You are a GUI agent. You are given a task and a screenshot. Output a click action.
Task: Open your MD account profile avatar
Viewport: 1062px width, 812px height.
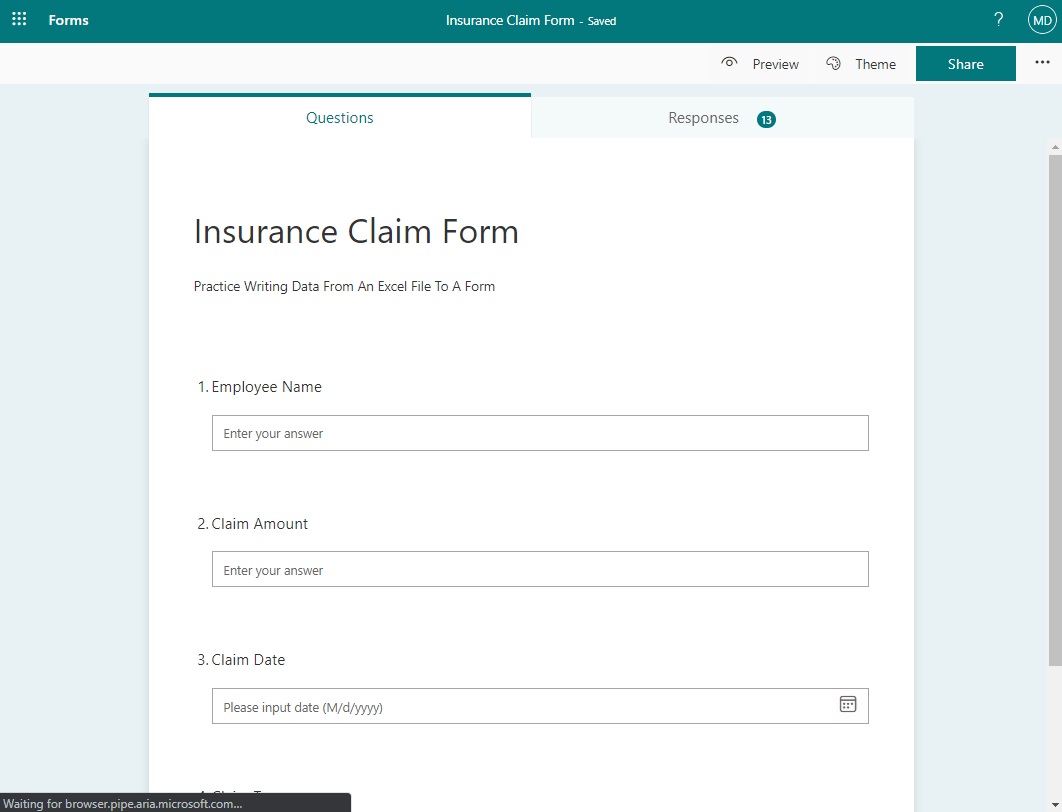pyautogui.click(x=1041, y=19)
